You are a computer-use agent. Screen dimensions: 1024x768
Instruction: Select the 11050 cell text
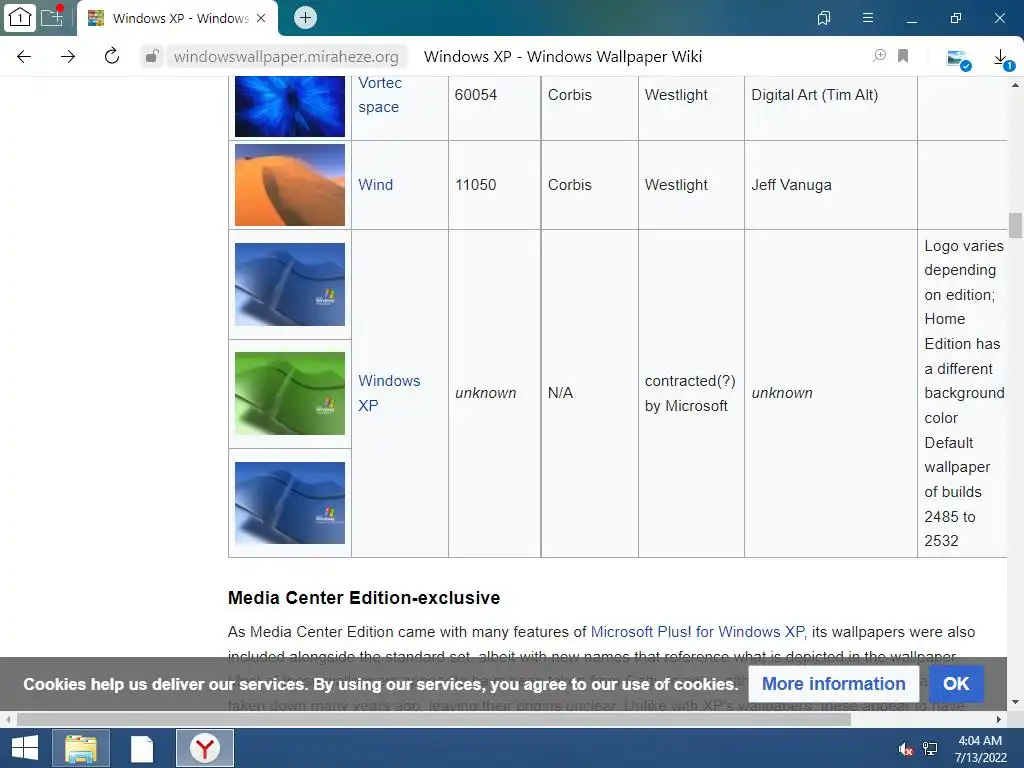476,185
